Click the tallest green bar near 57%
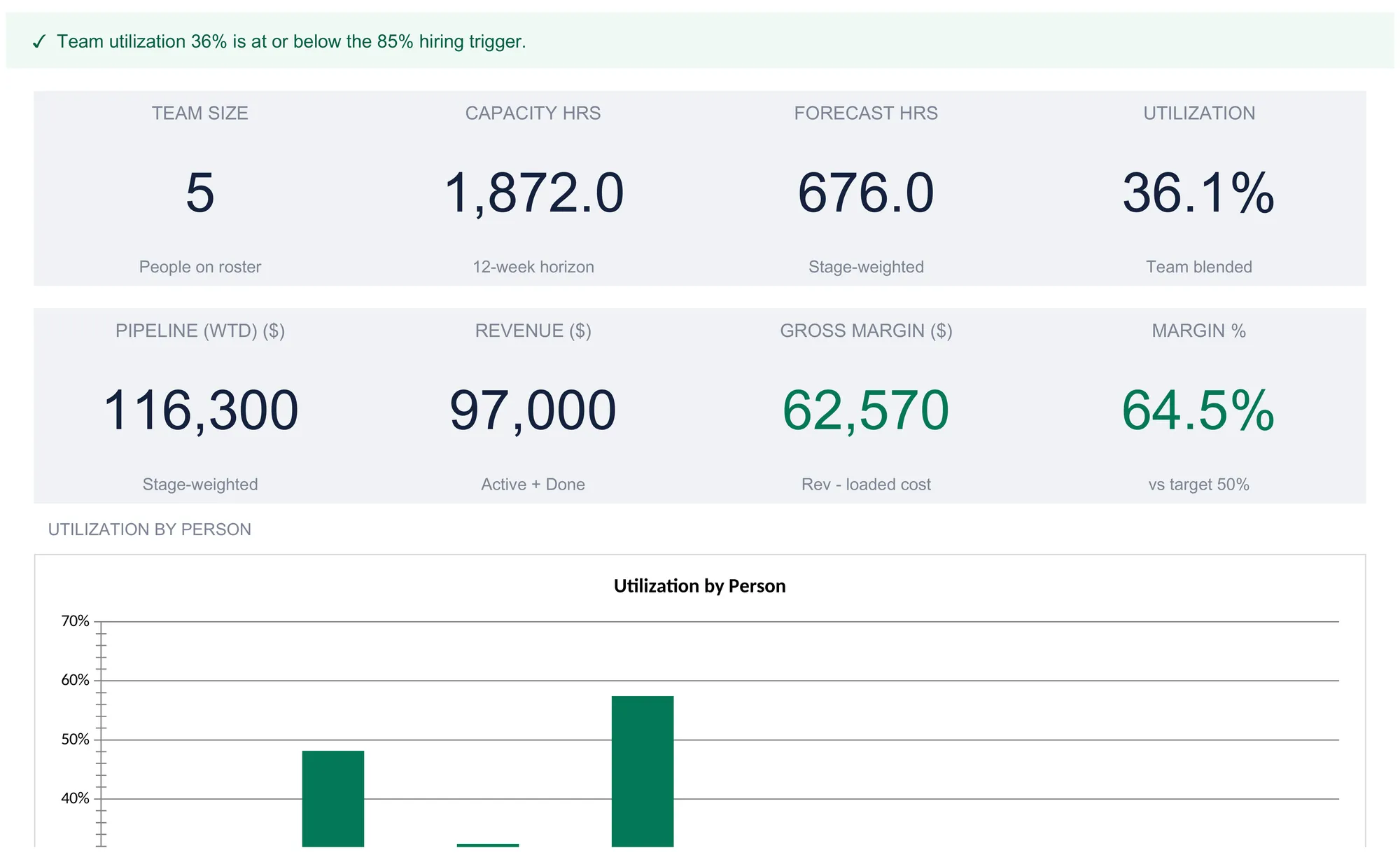Viewport: 1400px width, 853px height. [643, 771]
